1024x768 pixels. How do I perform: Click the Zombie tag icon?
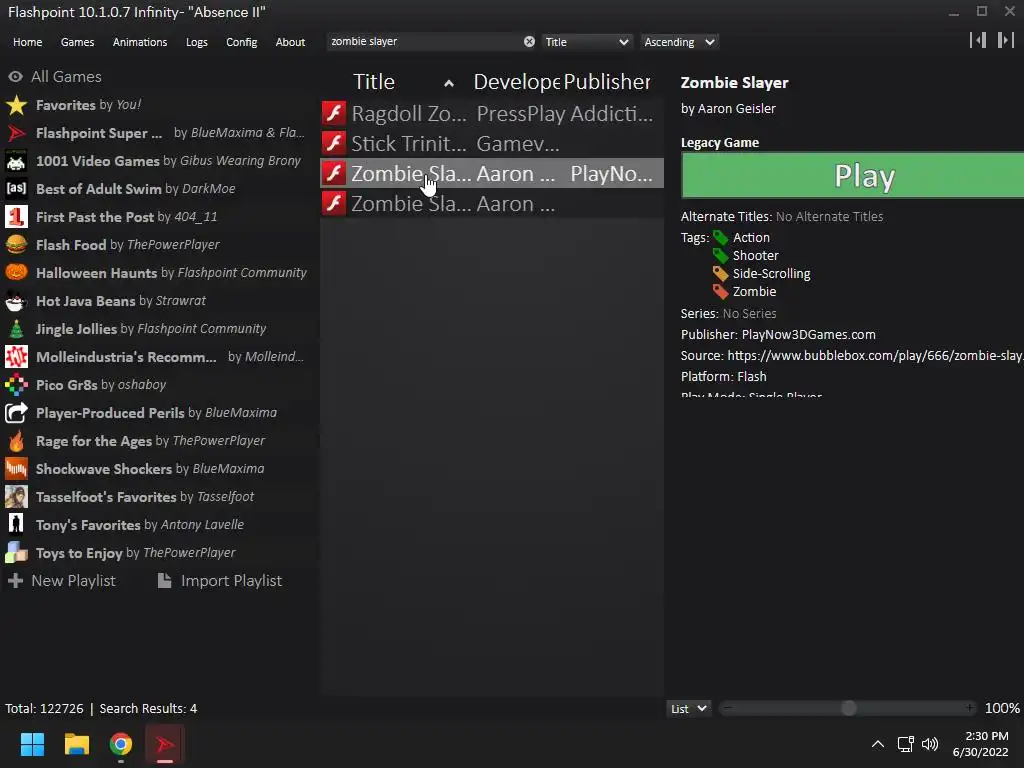(720, 292)
